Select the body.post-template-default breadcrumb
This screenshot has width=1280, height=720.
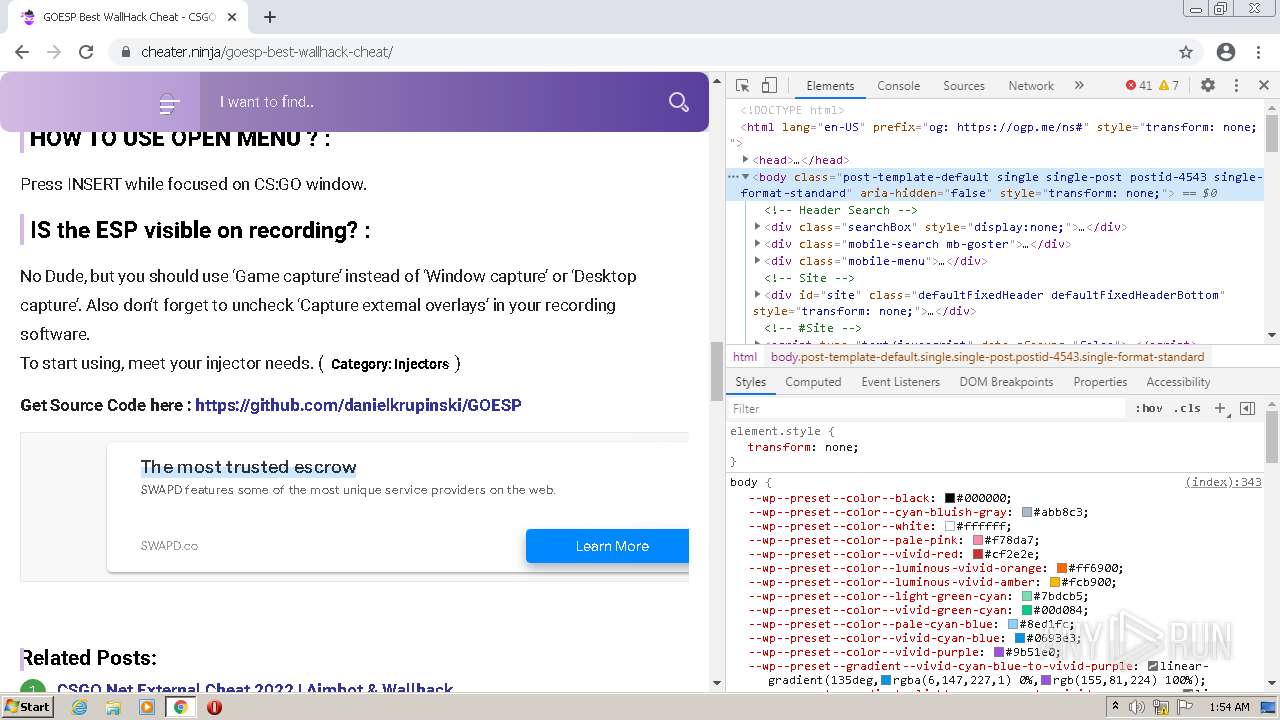coord(987,357)
